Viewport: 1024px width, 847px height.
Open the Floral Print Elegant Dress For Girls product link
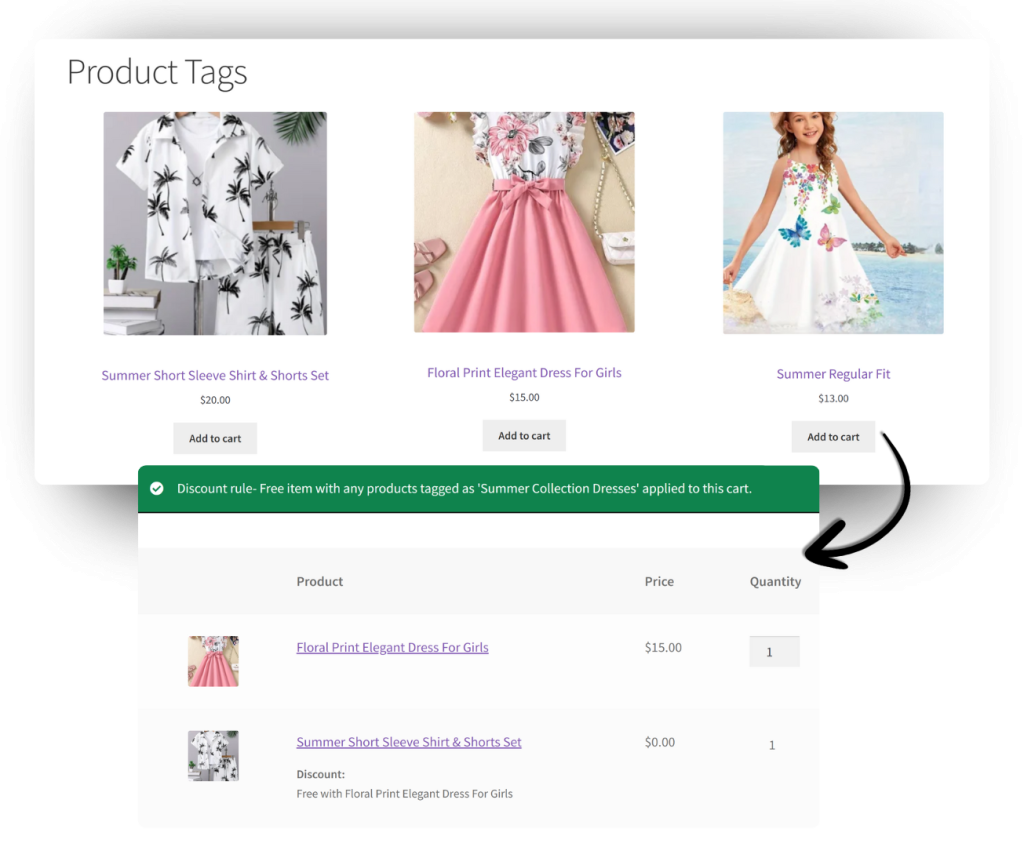(524, 372)
